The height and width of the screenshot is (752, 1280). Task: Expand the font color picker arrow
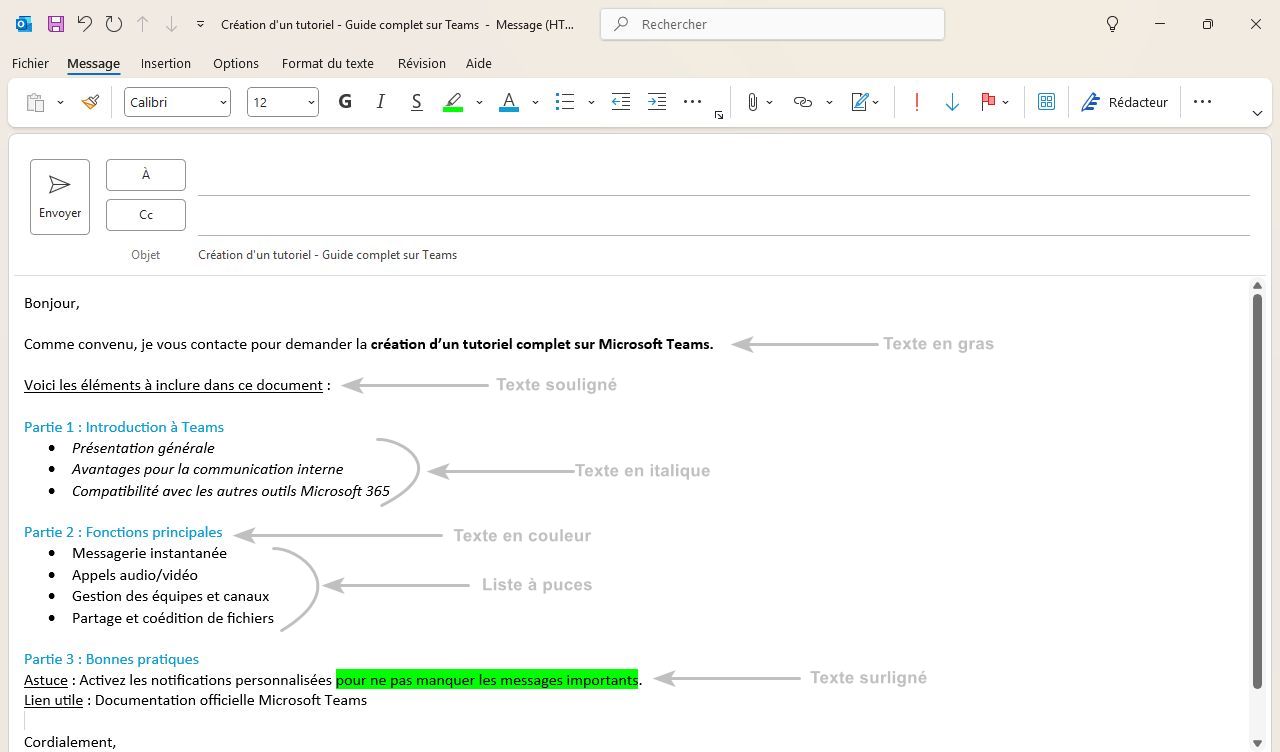535,102
